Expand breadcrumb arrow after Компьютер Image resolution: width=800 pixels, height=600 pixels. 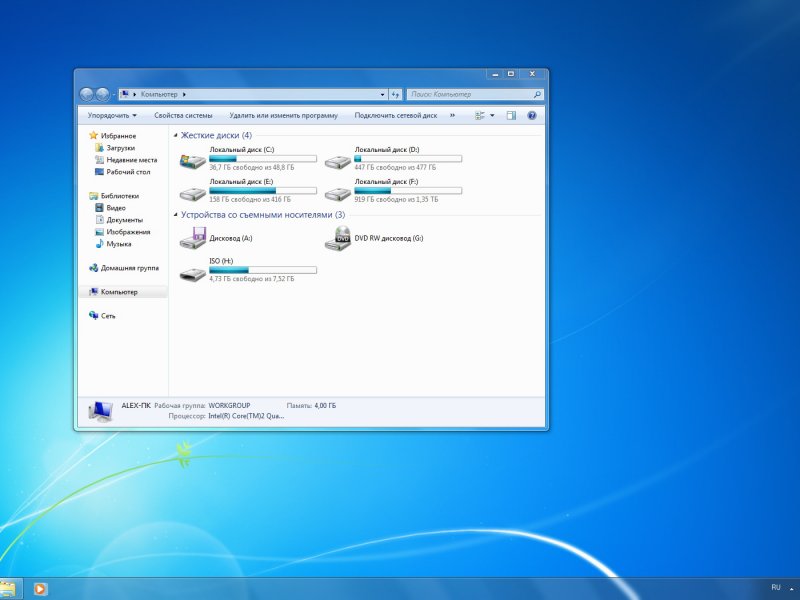click(x=184, y=94)
